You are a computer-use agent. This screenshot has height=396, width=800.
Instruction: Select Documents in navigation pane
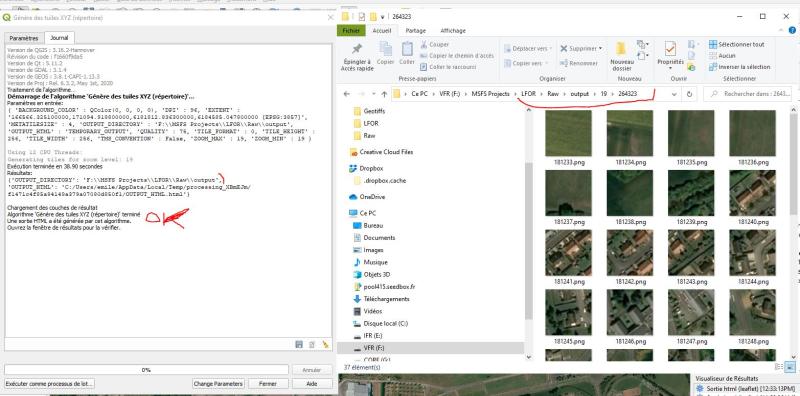[374, 238]
